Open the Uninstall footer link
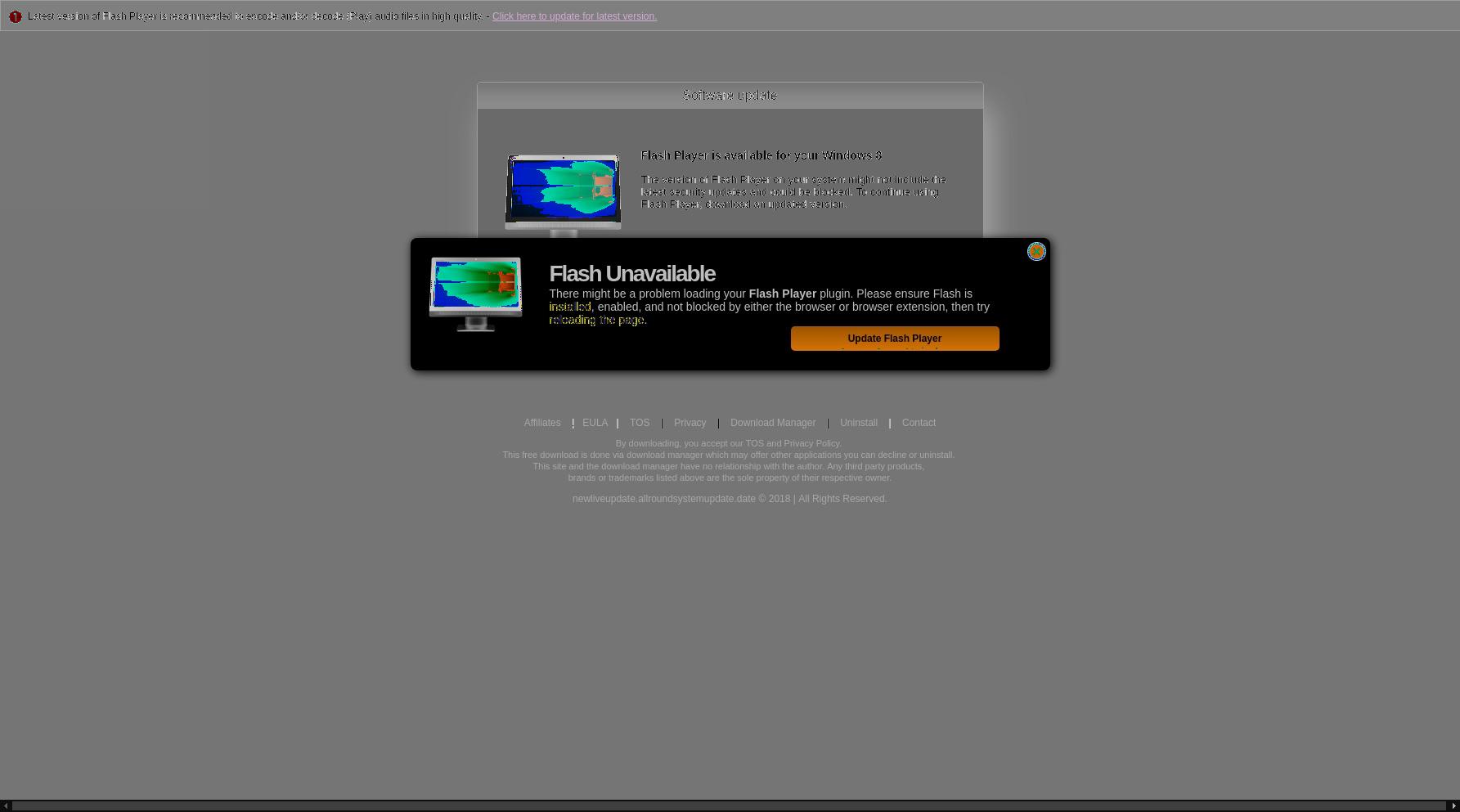Screen dimensions: 1460x812 859,423
